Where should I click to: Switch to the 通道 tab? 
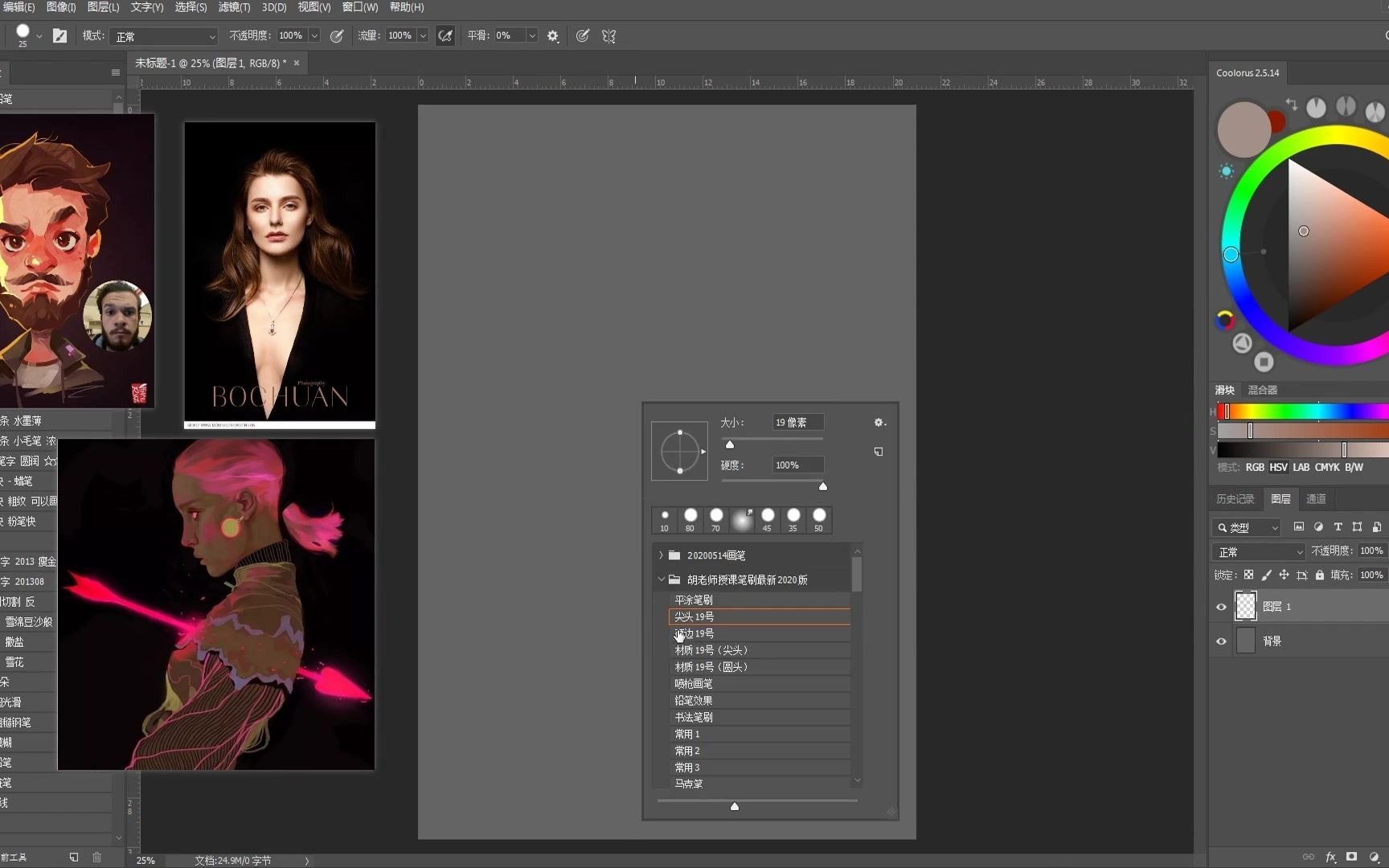coord(1316,499)
